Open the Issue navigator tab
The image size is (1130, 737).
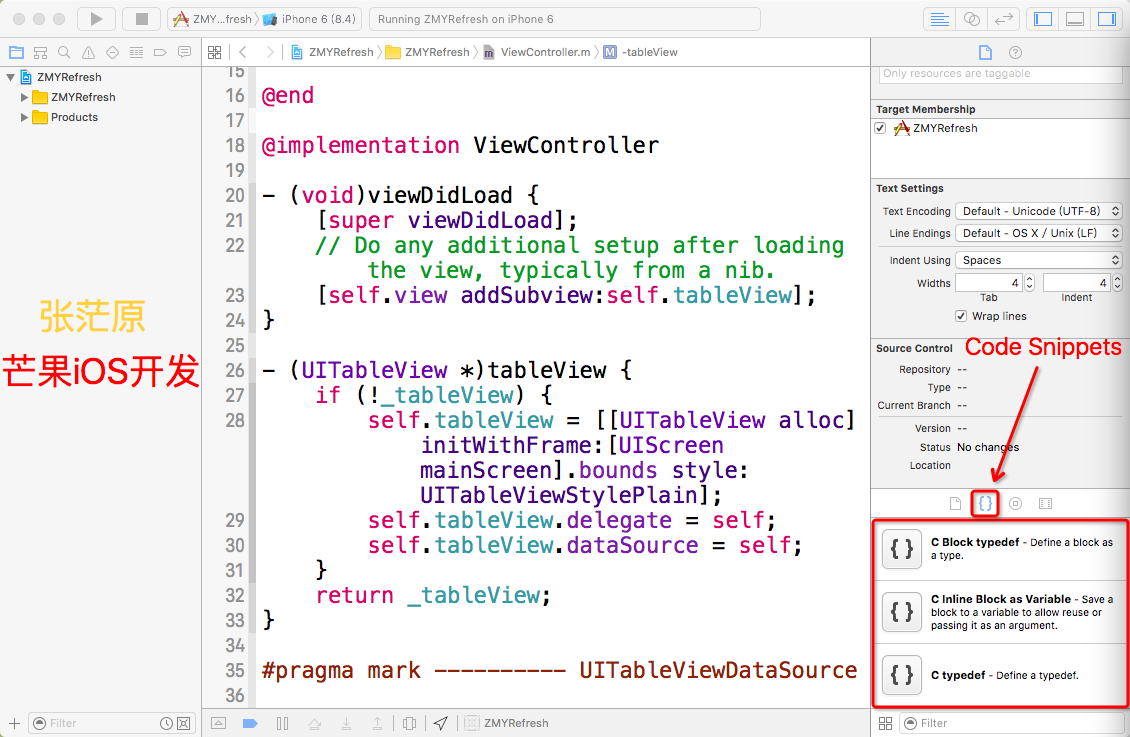click(88, 52)
